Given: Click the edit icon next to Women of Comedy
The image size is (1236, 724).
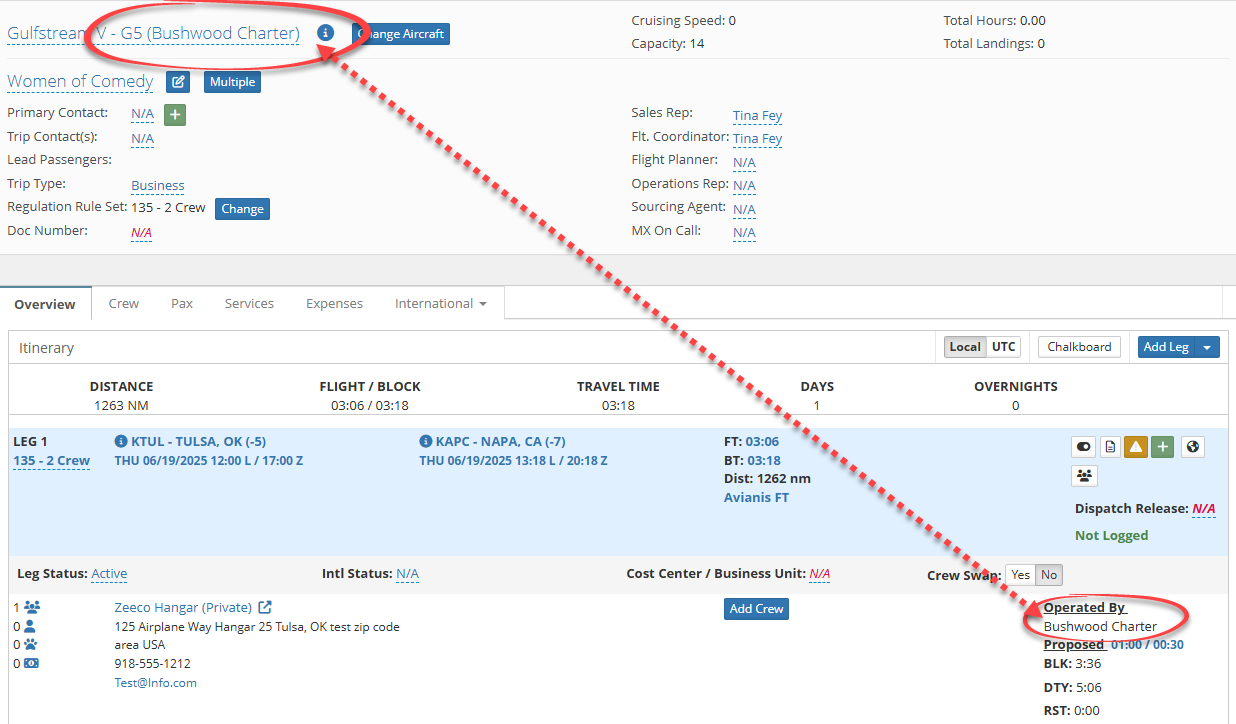Looking at the screenshot, I should pos(178,82).
